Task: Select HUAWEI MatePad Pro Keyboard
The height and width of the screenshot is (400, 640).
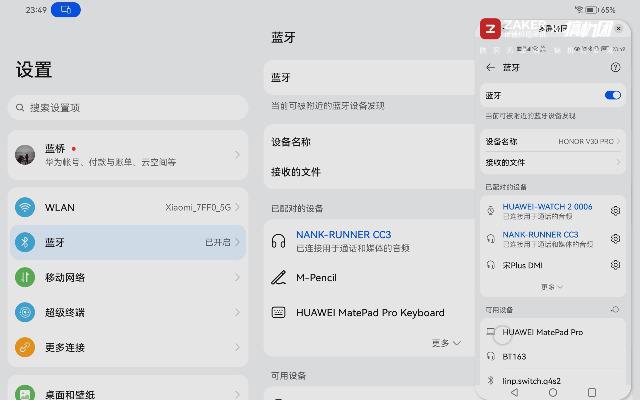Action: coord(369,313)
